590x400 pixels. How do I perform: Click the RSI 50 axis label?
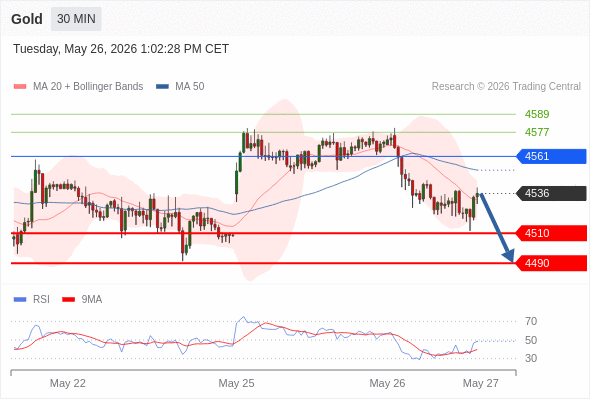(531, 340)
